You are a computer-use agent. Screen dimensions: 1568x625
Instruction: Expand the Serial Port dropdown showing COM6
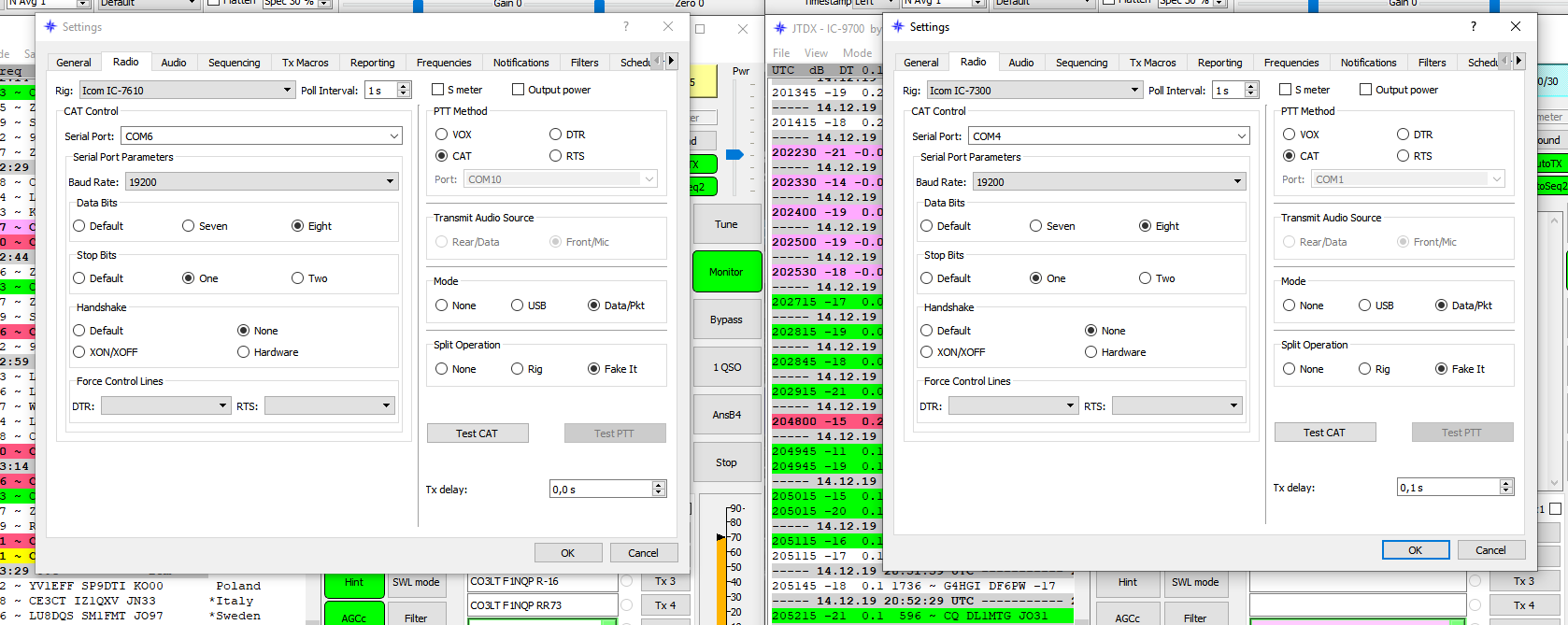tap(262, 136)
